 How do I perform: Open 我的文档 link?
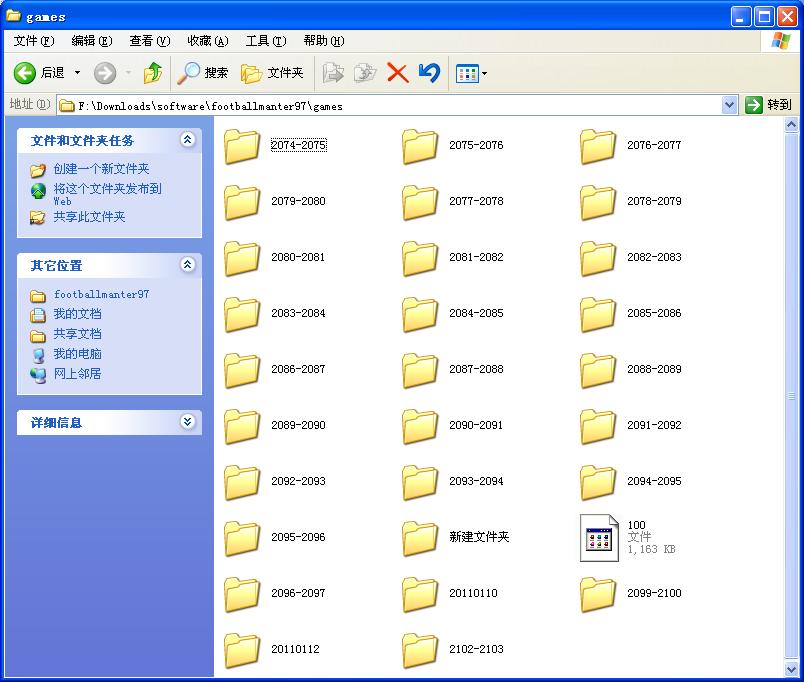tap(77, 314)
